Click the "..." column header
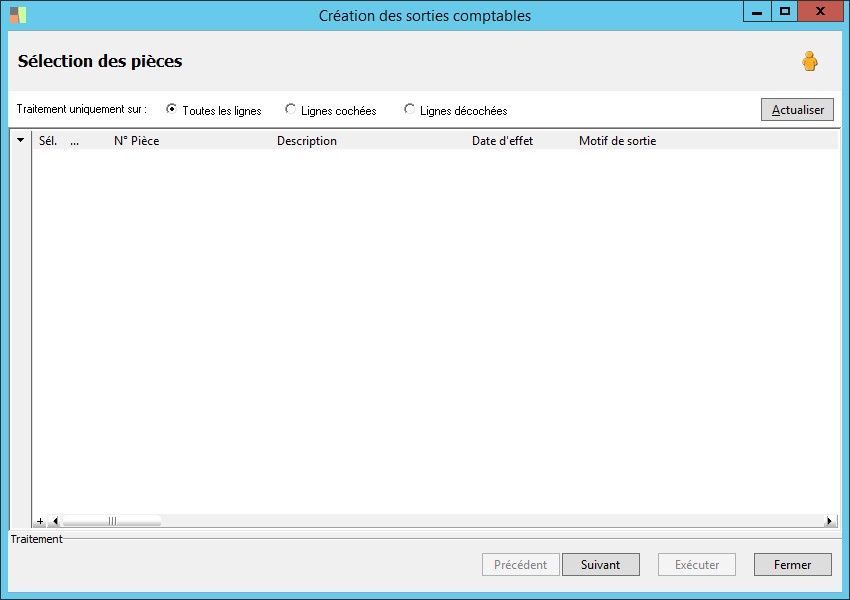850x600 pixels. (x=74, y=141)
